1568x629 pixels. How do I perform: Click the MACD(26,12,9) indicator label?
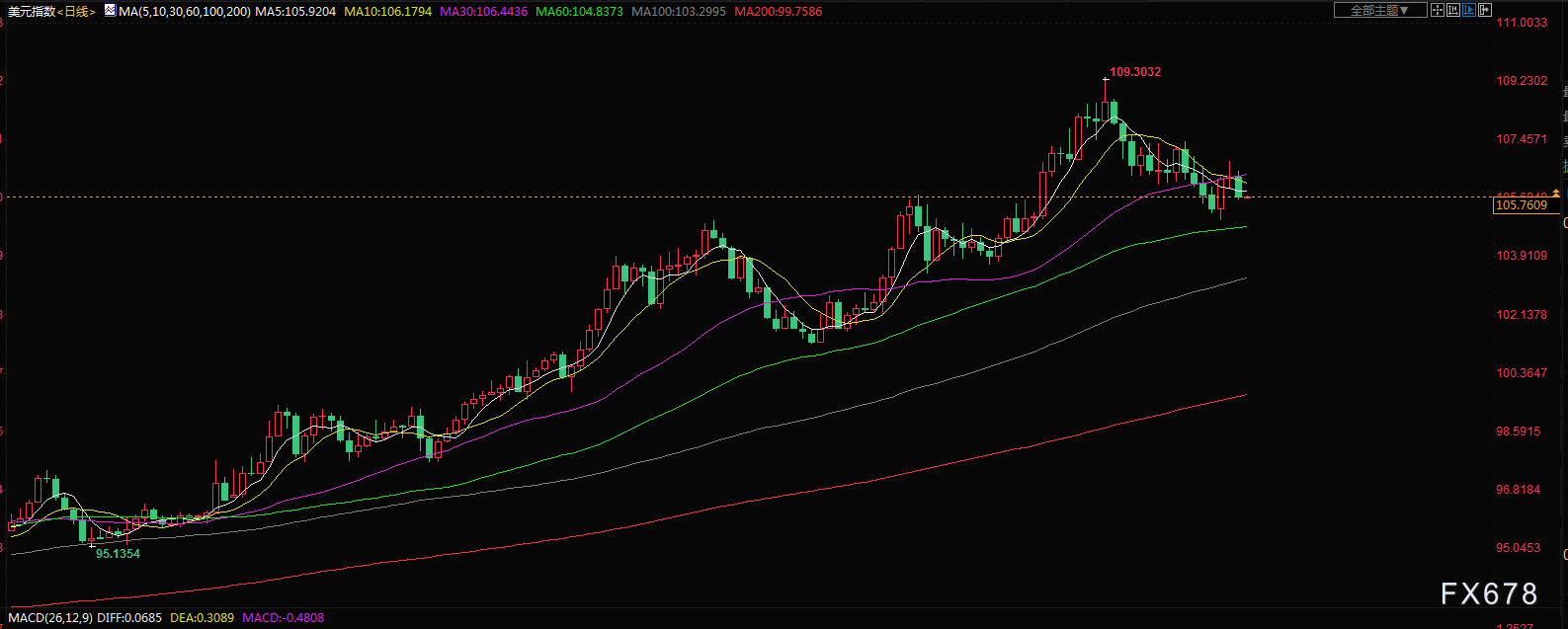[x=49, y=618]
